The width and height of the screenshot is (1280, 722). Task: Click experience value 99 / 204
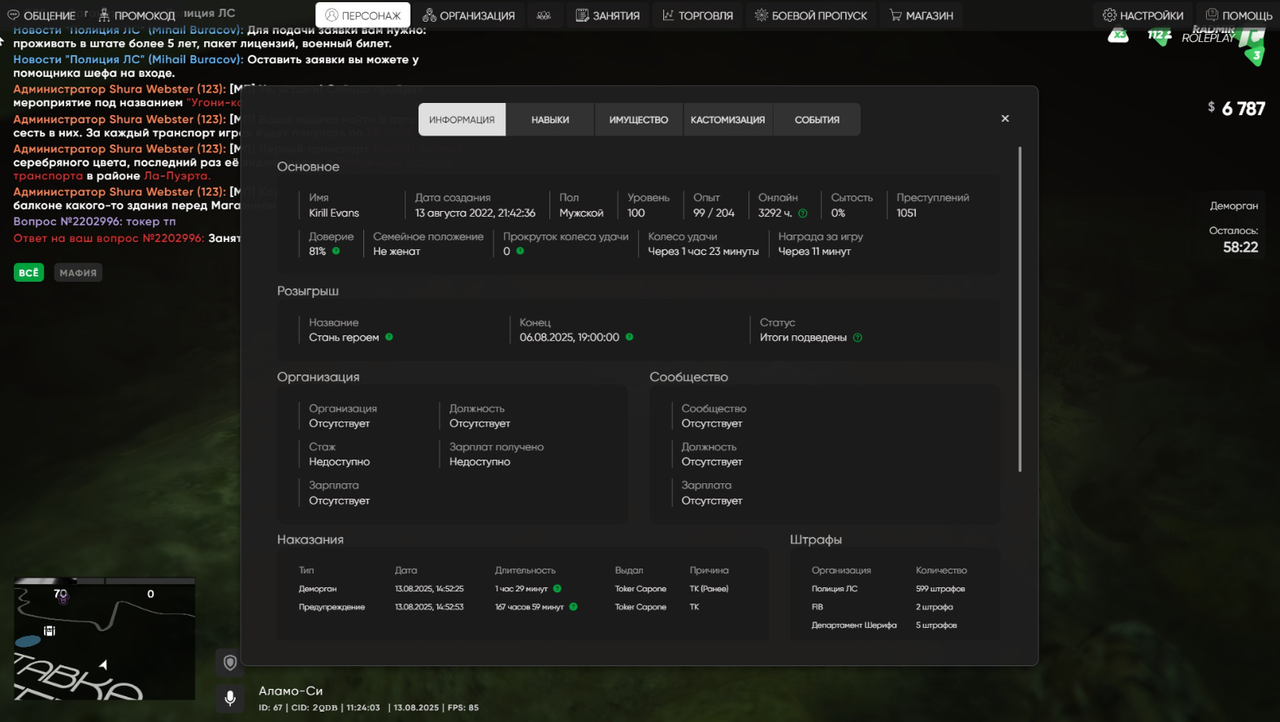tap(714, 213)
